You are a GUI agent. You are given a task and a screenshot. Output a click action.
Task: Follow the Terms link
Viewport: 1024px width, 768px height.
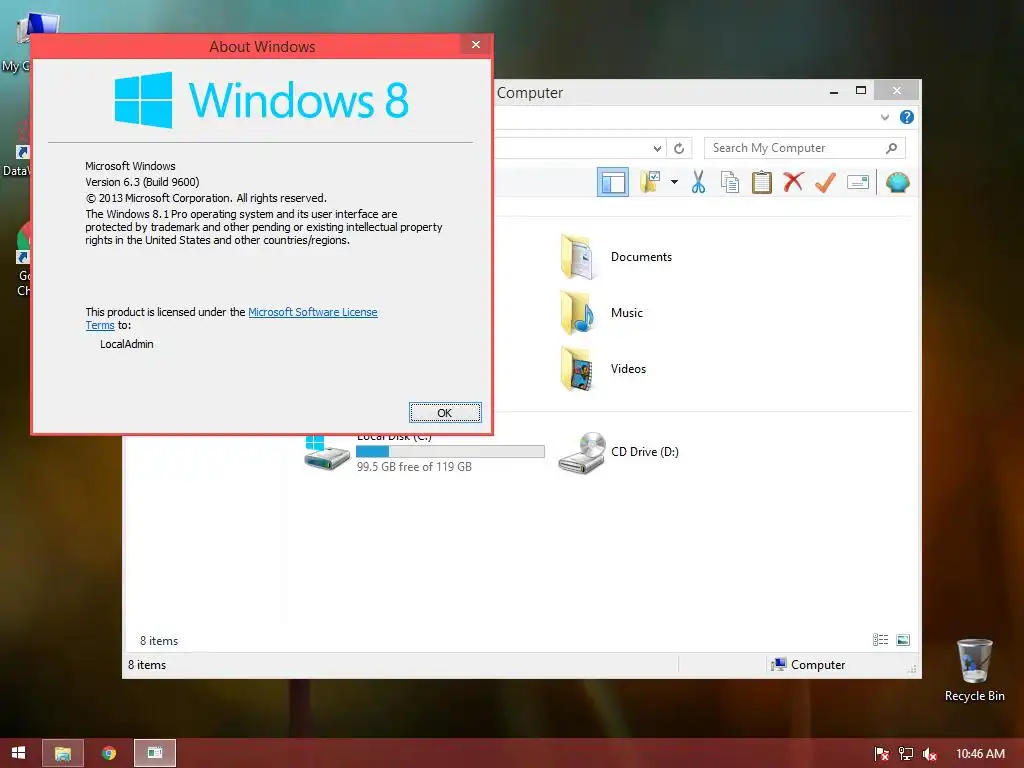click(100, 325)
